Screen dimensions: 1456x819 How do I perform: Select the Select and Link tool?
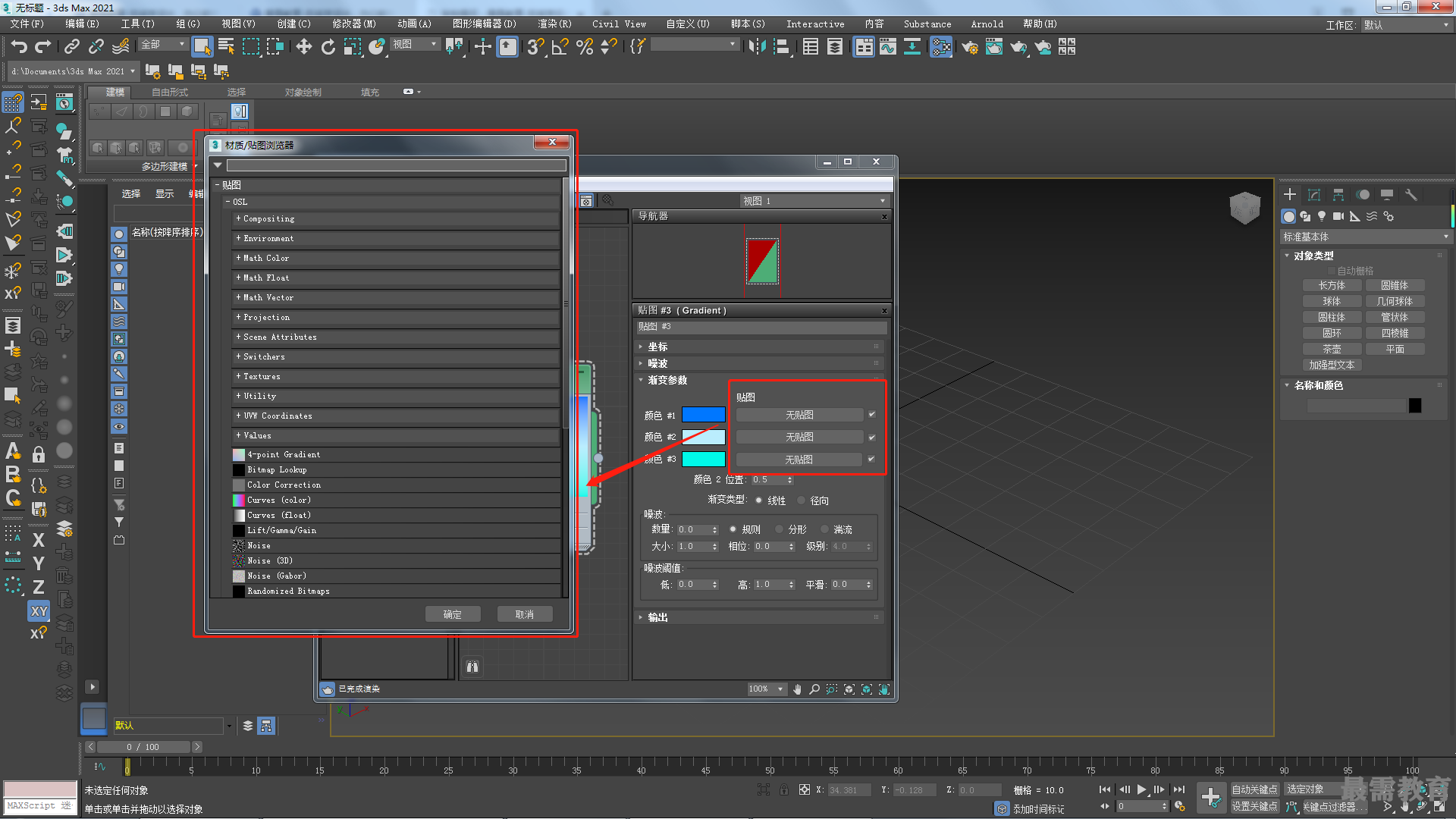[72, 47]
